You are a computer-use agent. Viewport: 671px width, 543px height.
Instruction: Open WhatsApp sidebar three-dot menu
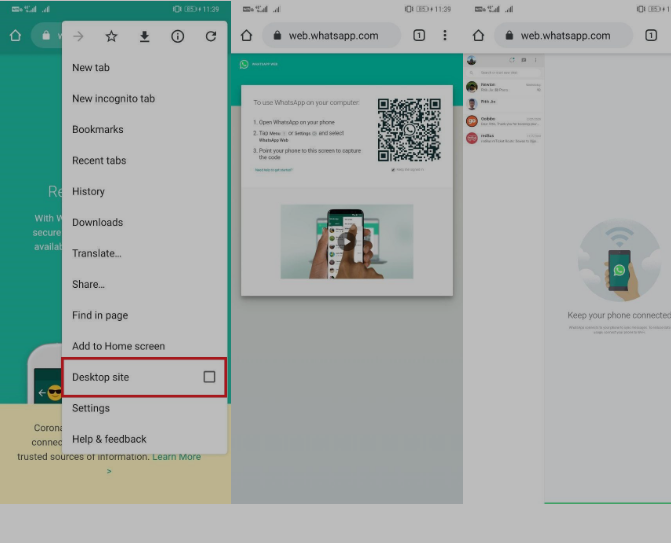click(x=535, y=60)
